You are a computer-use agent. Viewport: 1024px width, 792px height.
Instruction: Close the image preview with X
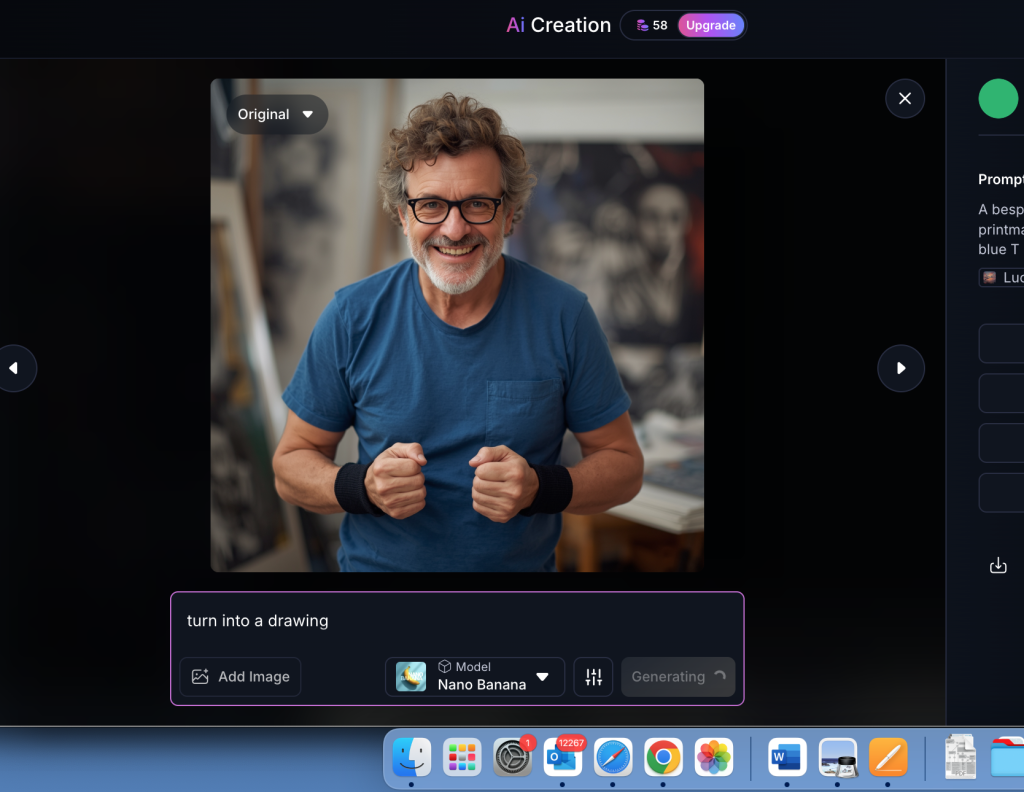click(x=904, y=98)
